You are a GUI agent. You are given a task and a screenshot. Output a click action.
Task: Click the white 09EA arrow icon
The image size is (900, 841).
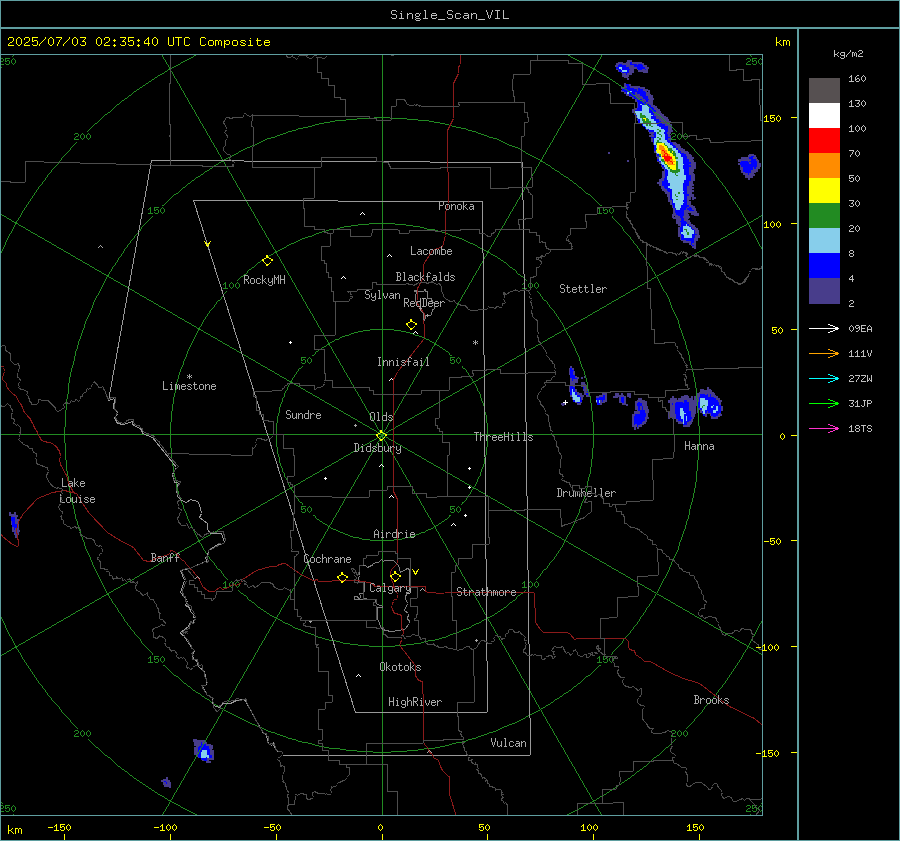point(824,328)
